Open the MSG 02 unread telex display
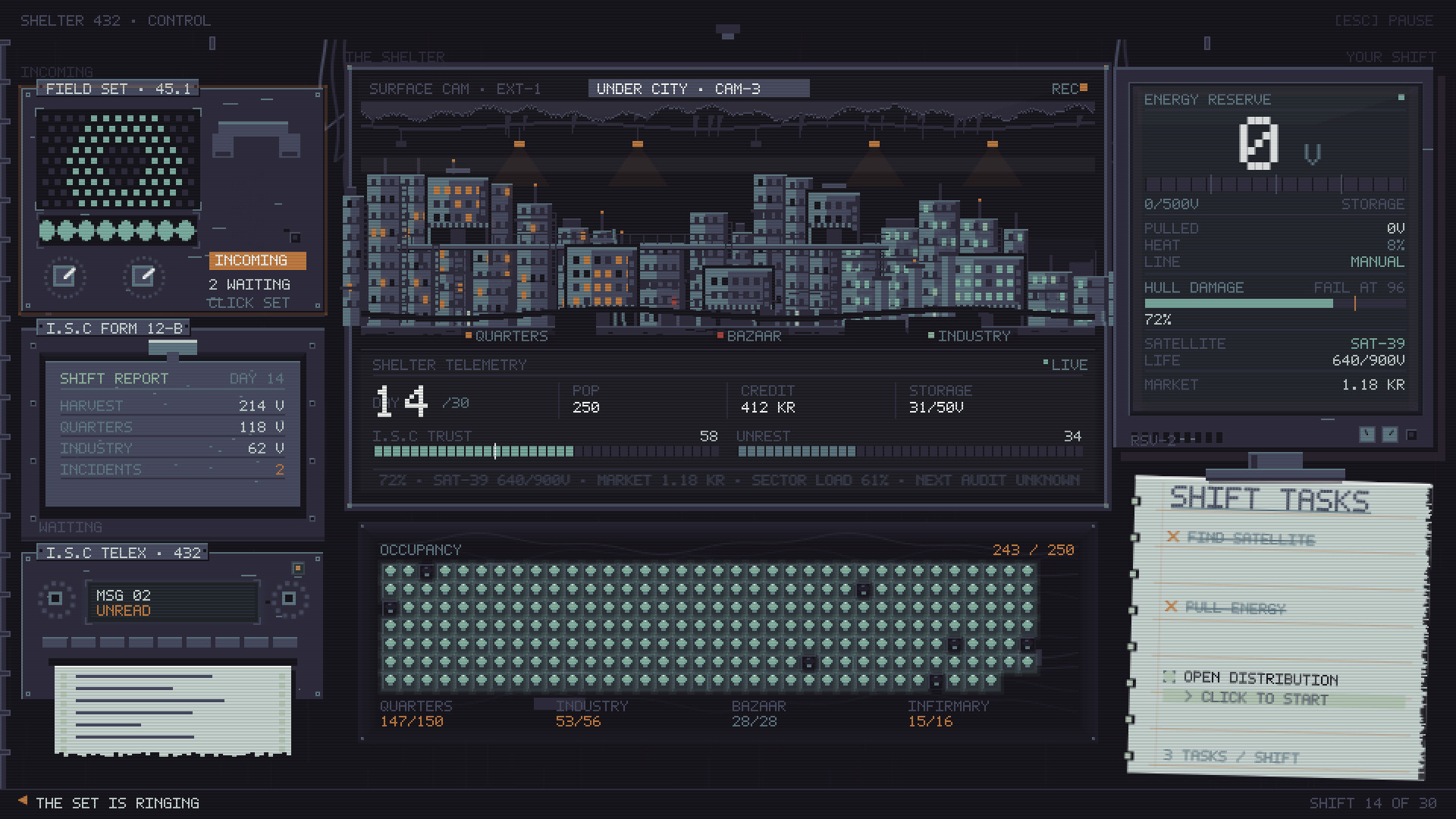Image resolution: width=1456 pixels, height=819 pixels. [173, 603]
